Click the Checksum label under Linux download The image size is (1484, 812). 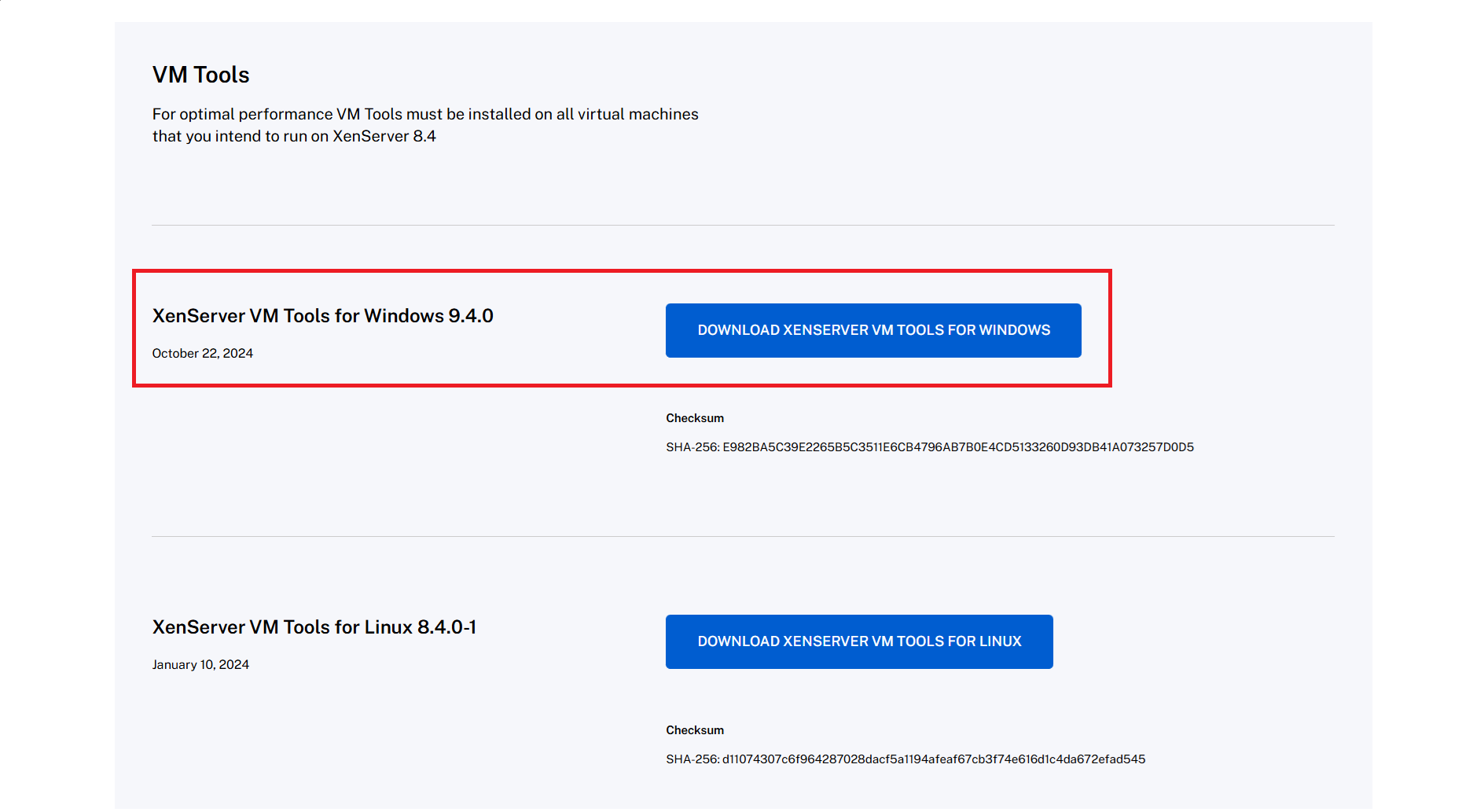pos(695,730)
